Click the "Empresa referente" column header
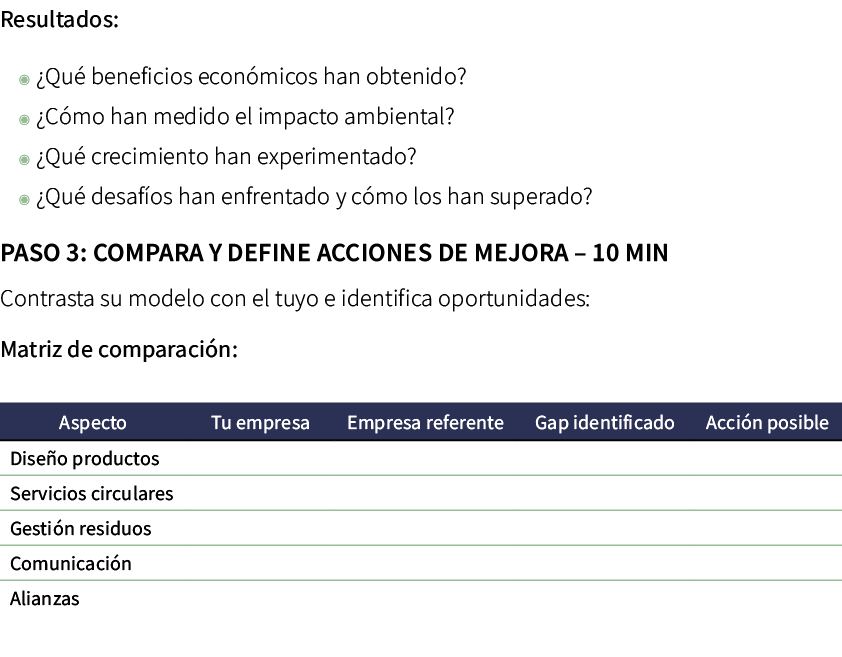The width and height of the screenshot is (842, 657). click(x=425, y=422)
